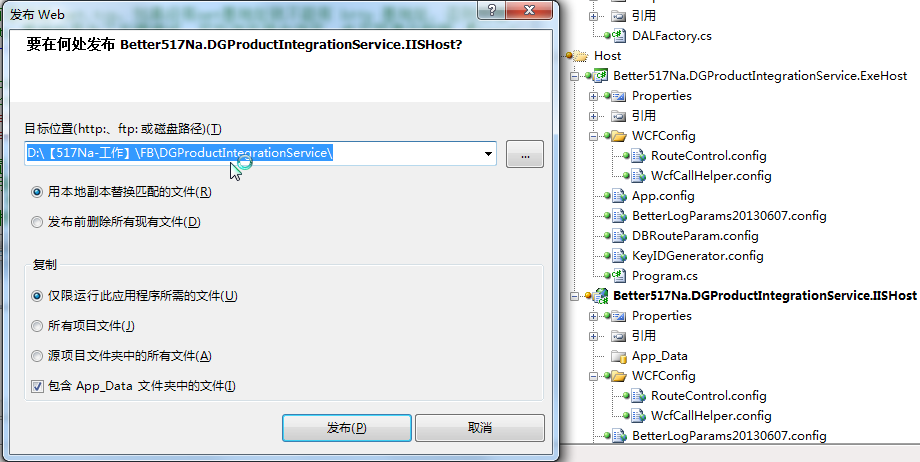Viewport: 920px width, 462px height.
Task: Select 仅限运行此应用程序所需的文件 radio option
Action: (x=37, y=296)
